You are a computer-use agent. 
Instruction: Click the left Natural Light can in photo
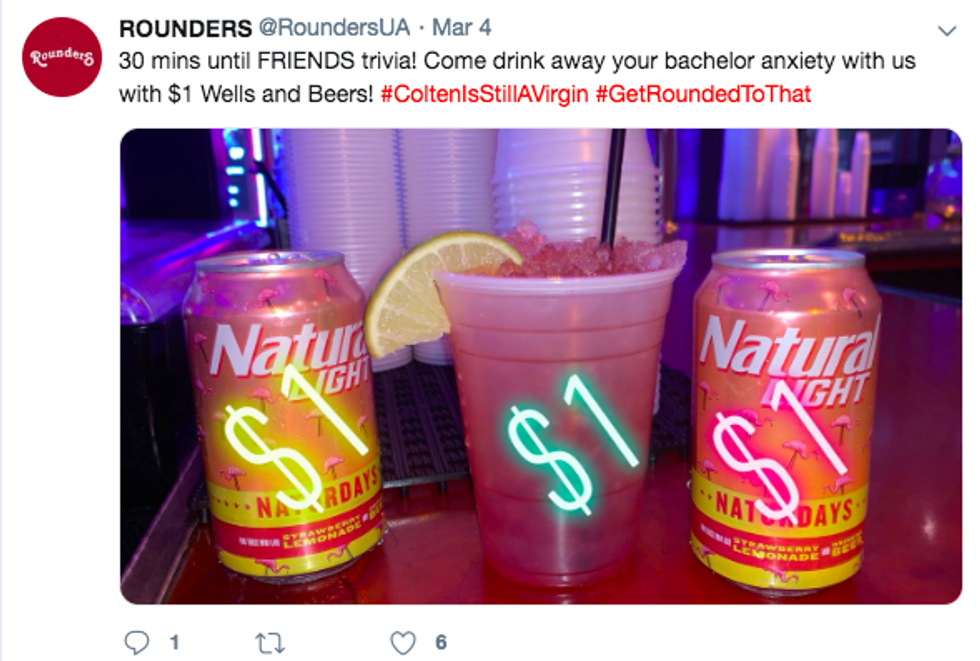pyautogui.click(x=282, y=415)
